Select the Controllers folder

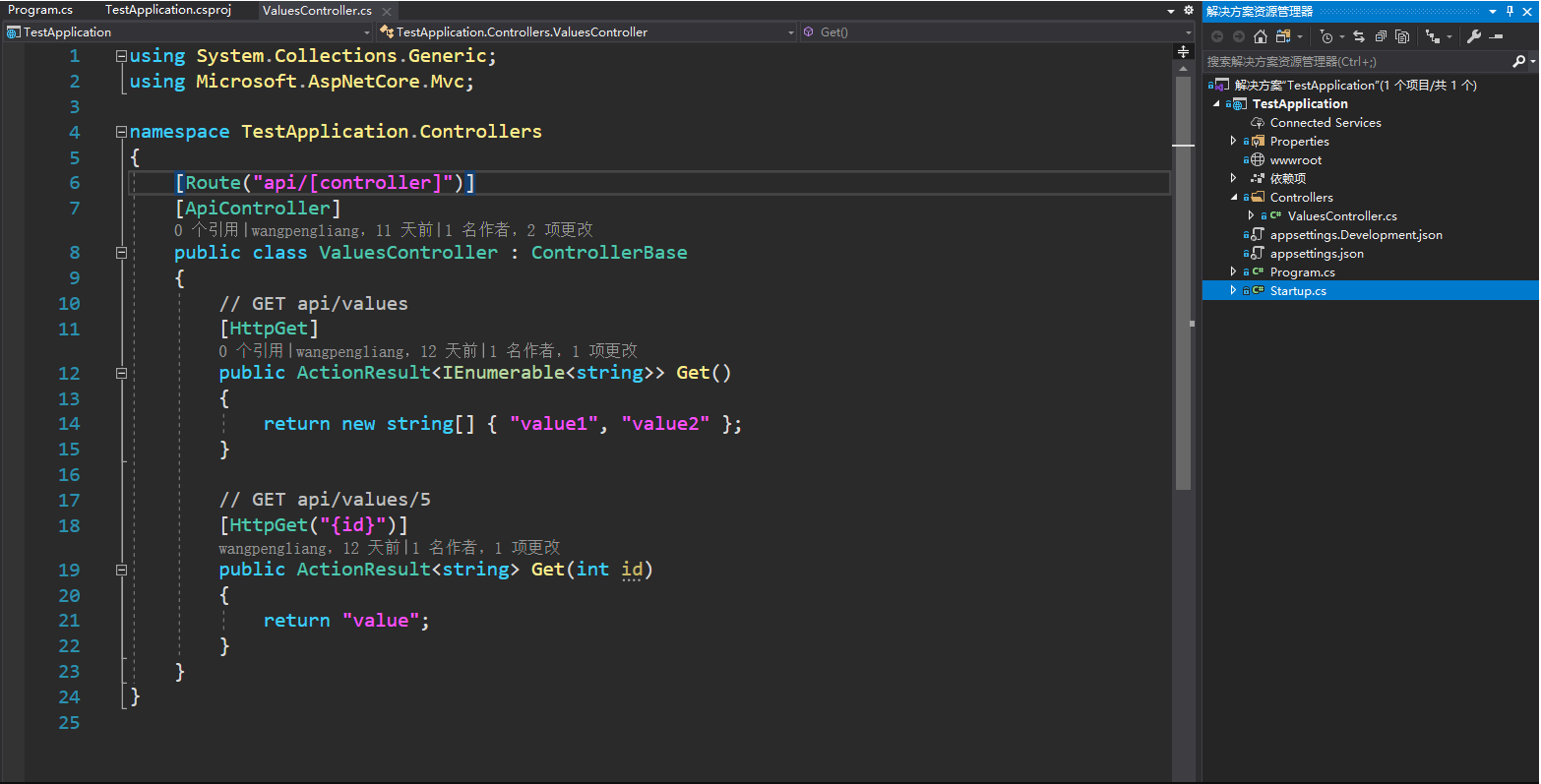(x=1302, y=197)
